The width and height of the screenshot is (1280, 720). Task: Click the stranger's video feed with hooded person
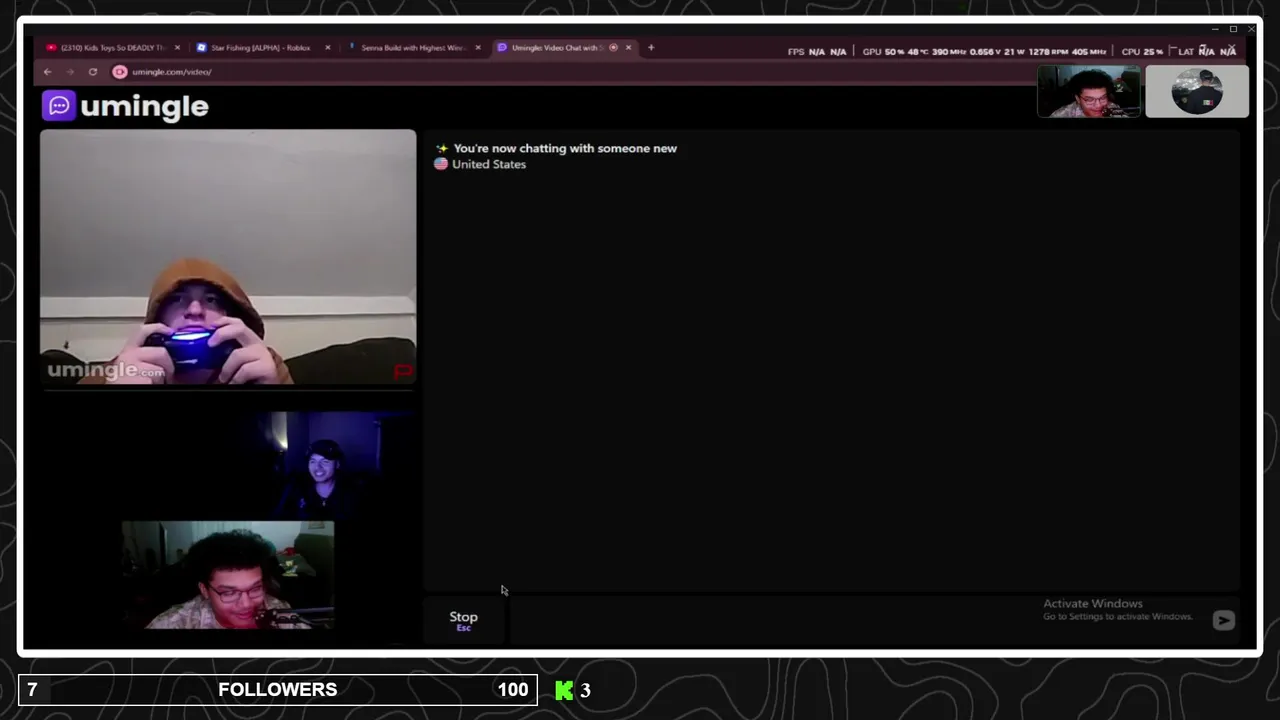228,257
